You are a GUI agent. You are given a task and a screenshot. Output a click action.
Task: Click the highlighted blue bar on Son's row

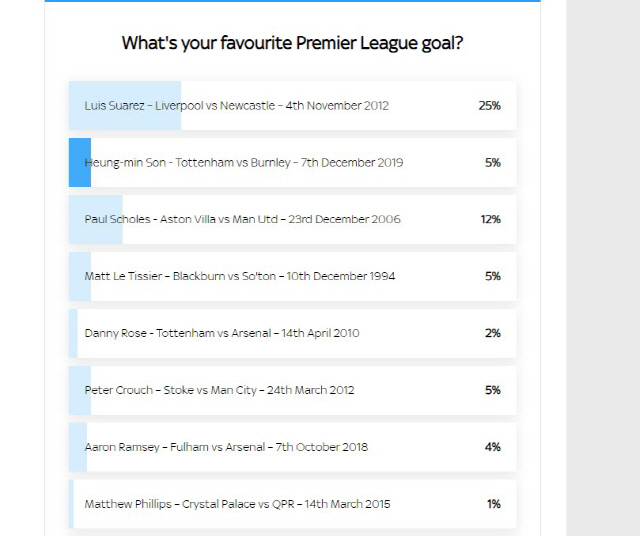click(80, 162)
